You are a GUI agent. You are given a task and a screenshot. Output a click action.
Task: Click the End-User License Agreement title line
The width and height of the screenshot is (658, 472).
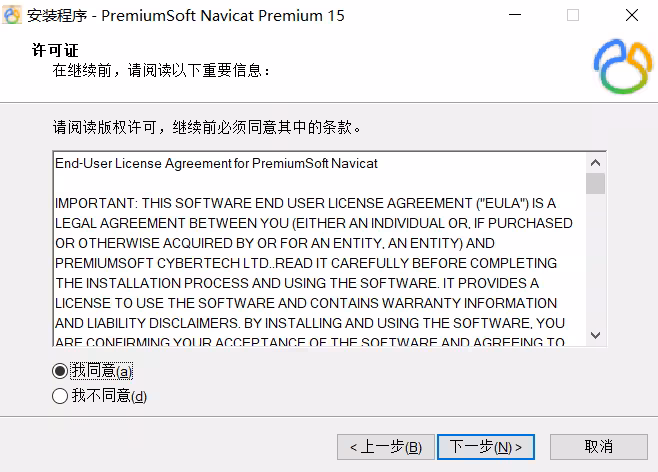(x=216, y=163)
